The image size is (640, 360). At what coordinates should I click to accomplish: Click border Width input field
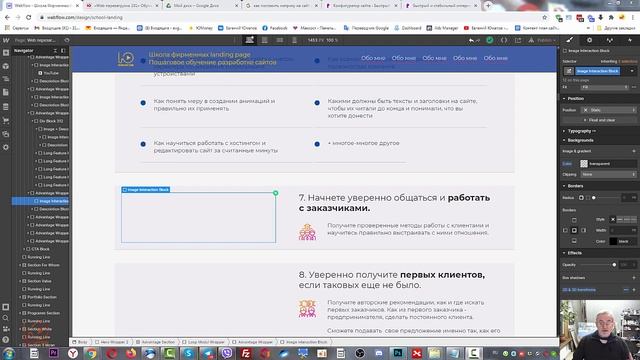click(623, 230)
